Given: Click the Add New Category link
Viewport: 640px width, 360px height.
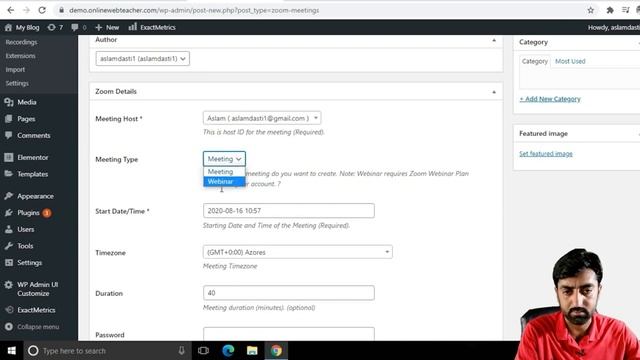Looking at the screenshot, I should click(x=550, y=99).
